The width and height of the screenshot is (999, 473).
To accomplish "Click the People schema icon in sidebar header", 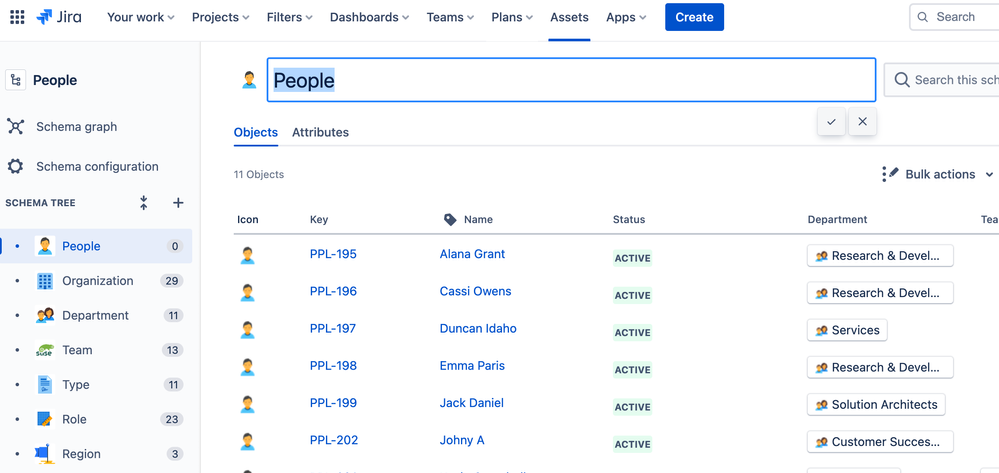I will (15, 80).
